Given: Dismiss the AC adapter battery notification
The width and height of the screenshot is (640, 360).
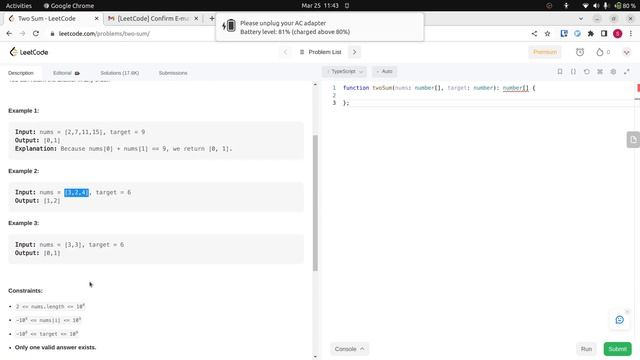Looking at the screenshot, I should (320, 27).
